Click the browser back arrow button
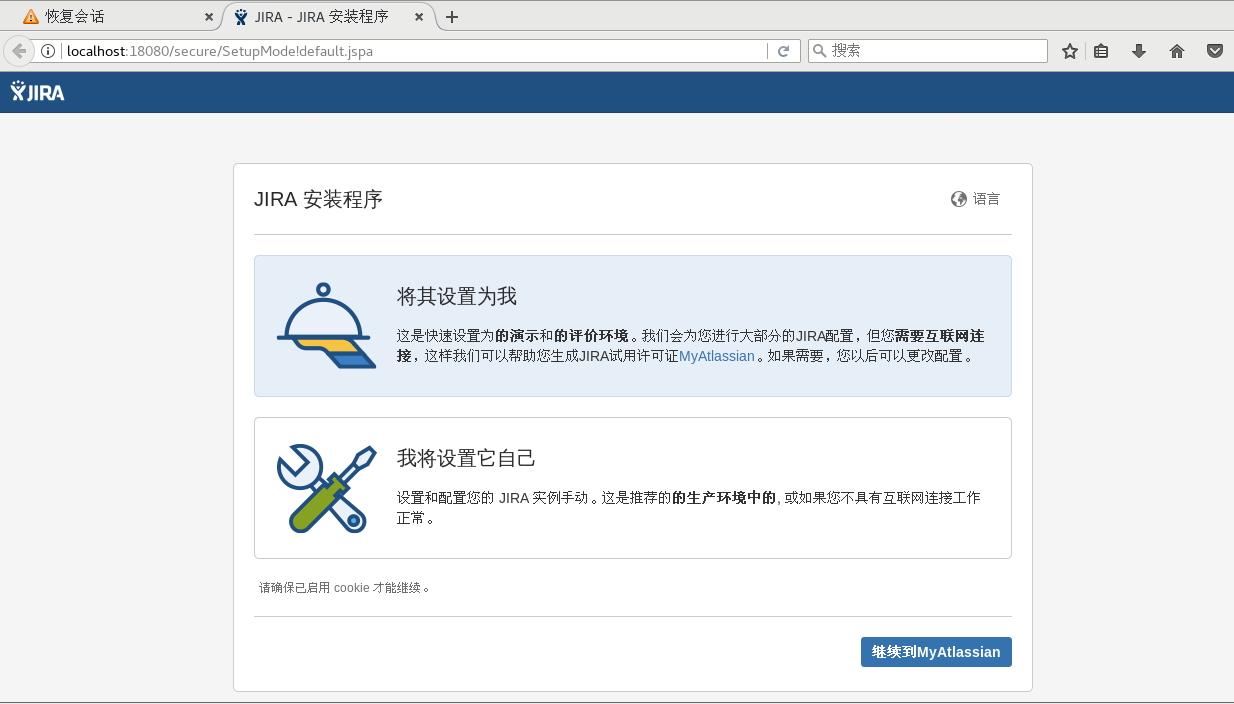1234x704 pixels. pyautogui.click(x=18, y=51)
